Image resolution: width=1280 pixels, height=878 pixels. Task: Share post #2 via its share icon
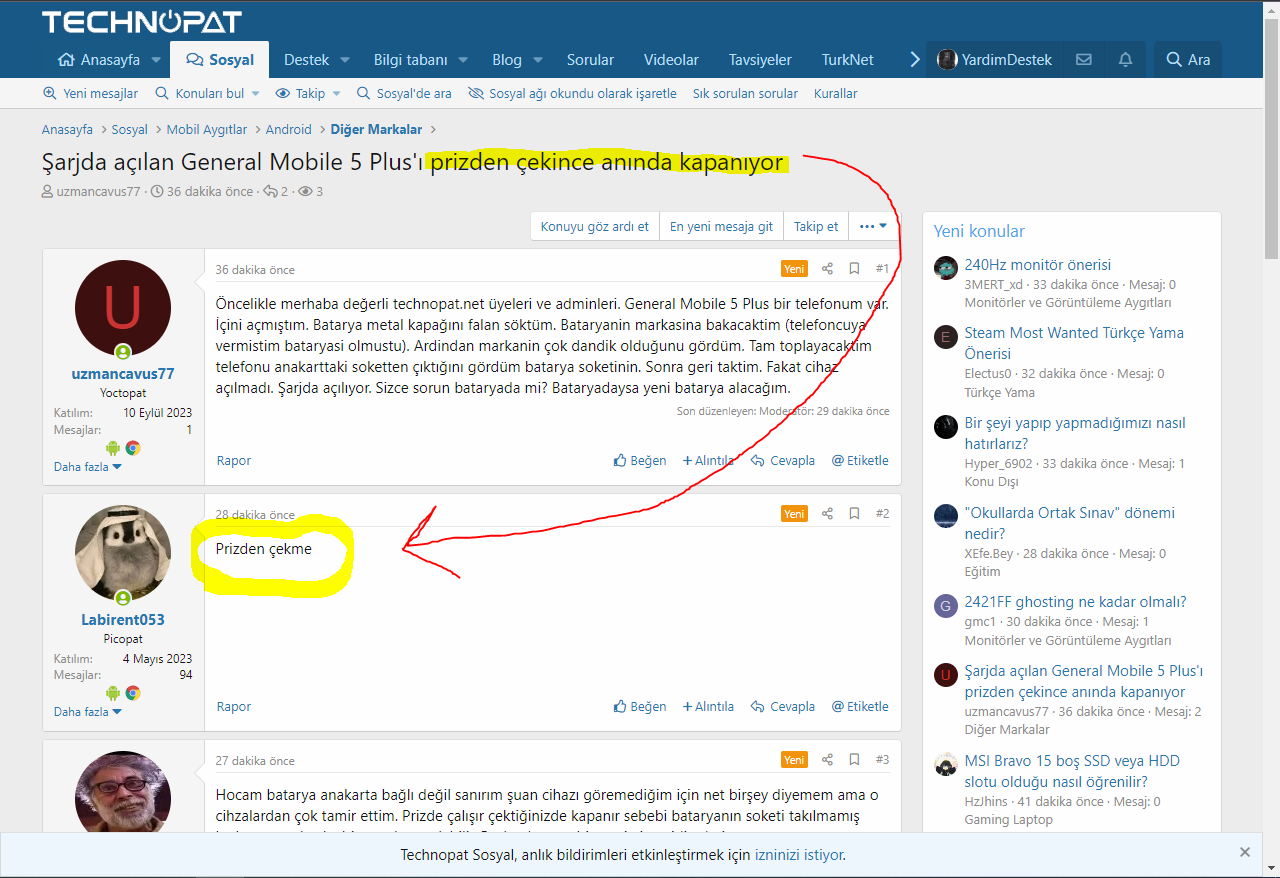[827, 514]
